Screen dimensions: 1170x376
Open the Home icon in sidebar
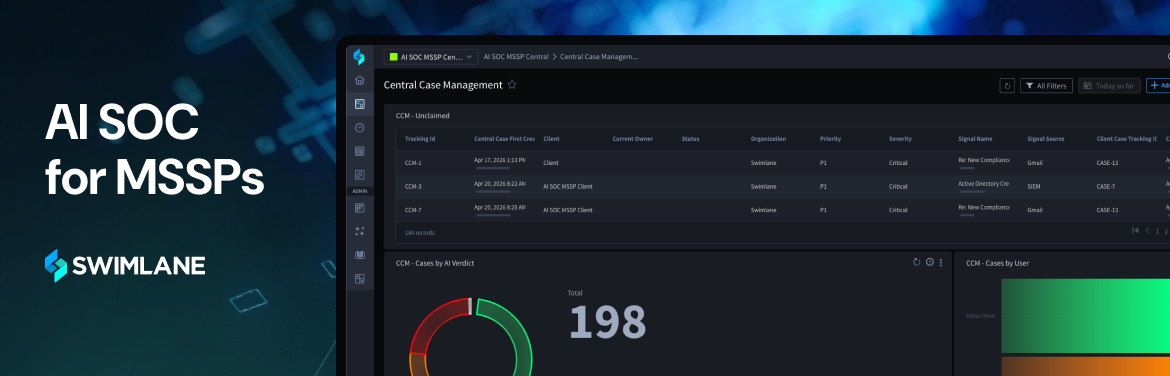point(360,81)
